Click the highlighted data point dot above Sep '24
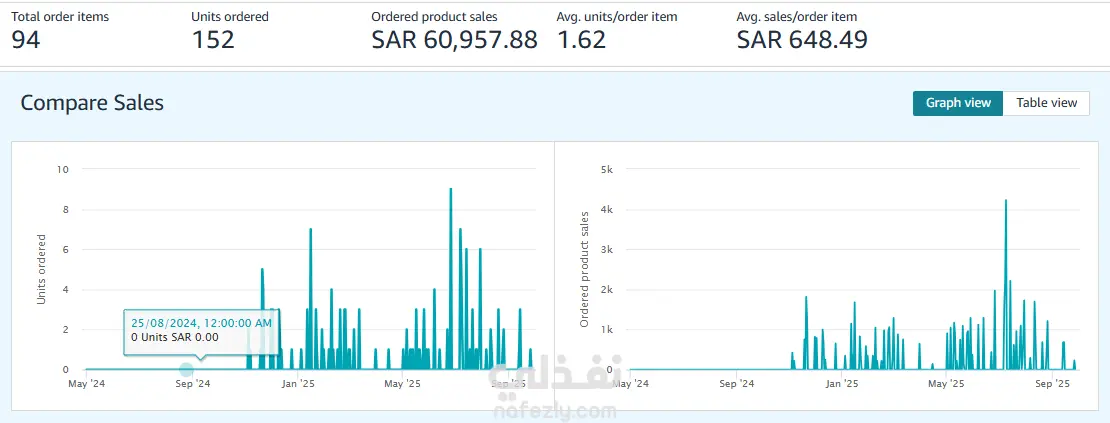1110x423 pixels. 187,369
